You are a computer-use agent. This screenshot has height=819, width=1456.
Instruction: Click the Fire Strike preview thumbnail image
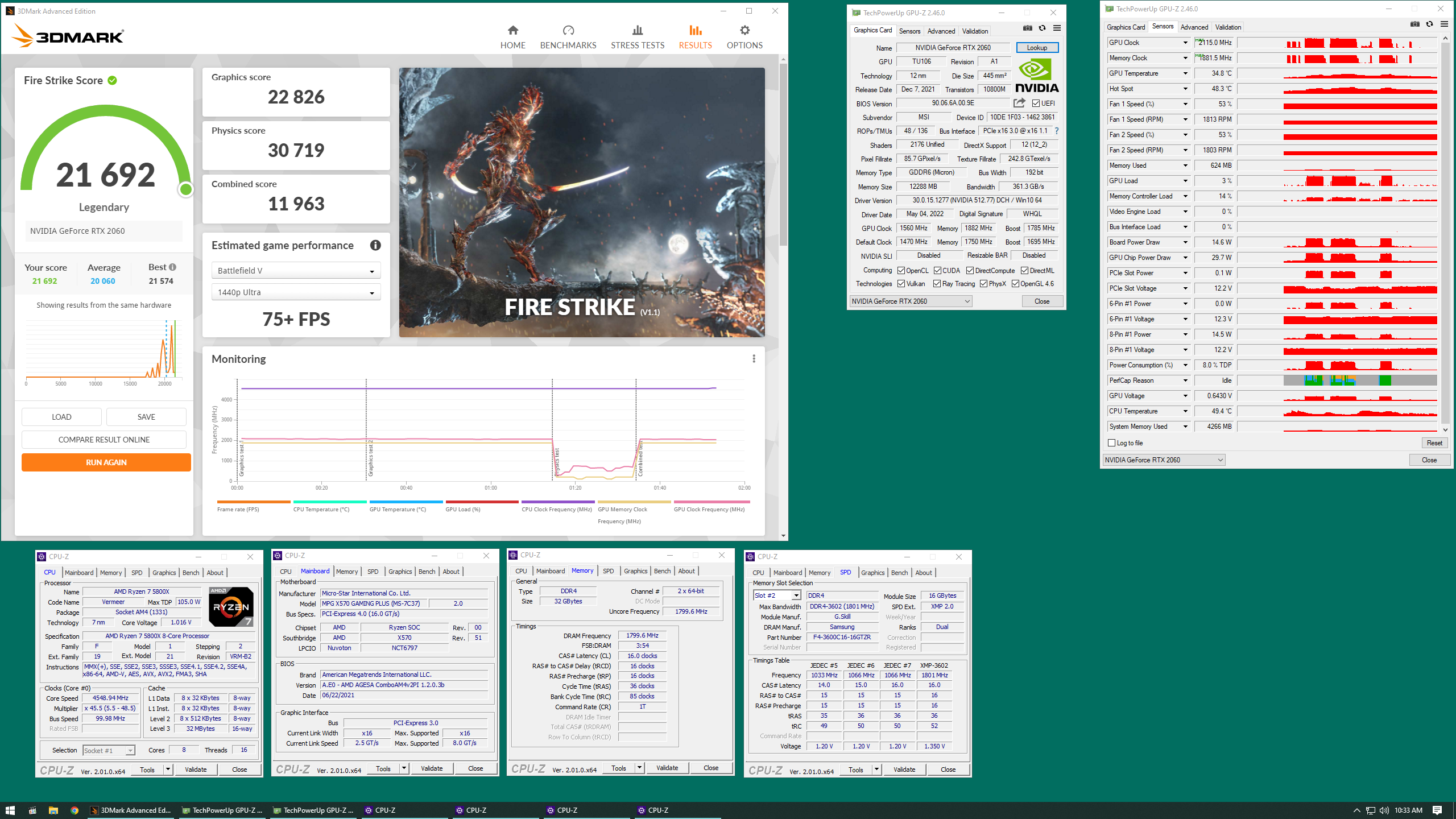pyautogui.click(x=581, y=202)
